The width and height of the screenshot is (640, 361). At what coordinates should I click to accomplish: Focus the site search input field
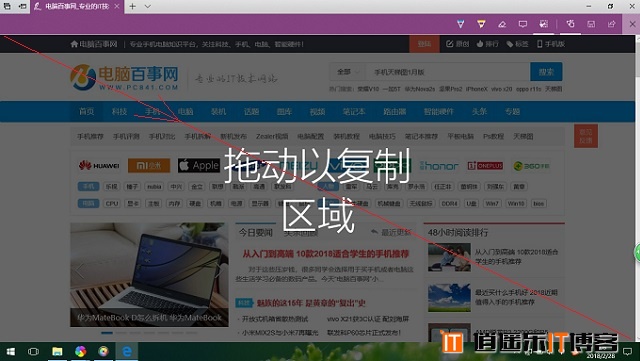tap(448, 72)
